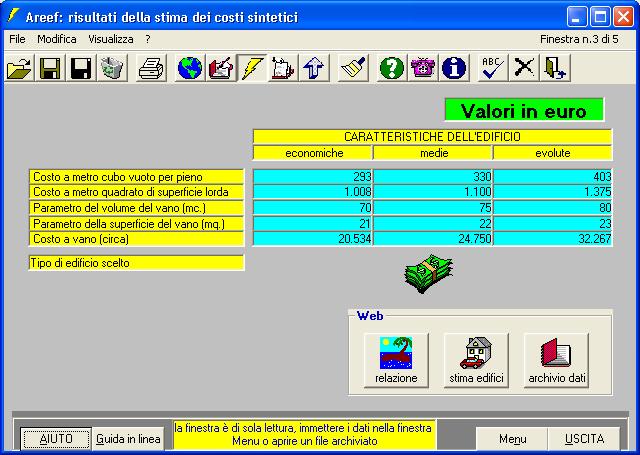This screenshot has height=455, width=640.
Task: Click the recycle bin toolbar icon
Action: pos(110,67)
